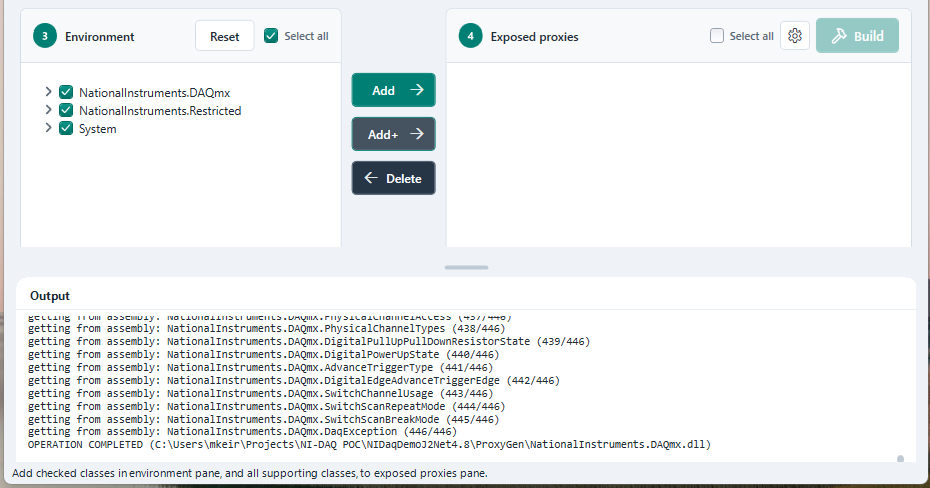Click the PhysicalChannelTypes (438/446) output line
This screenshot has width=930, height=488.
266,328
